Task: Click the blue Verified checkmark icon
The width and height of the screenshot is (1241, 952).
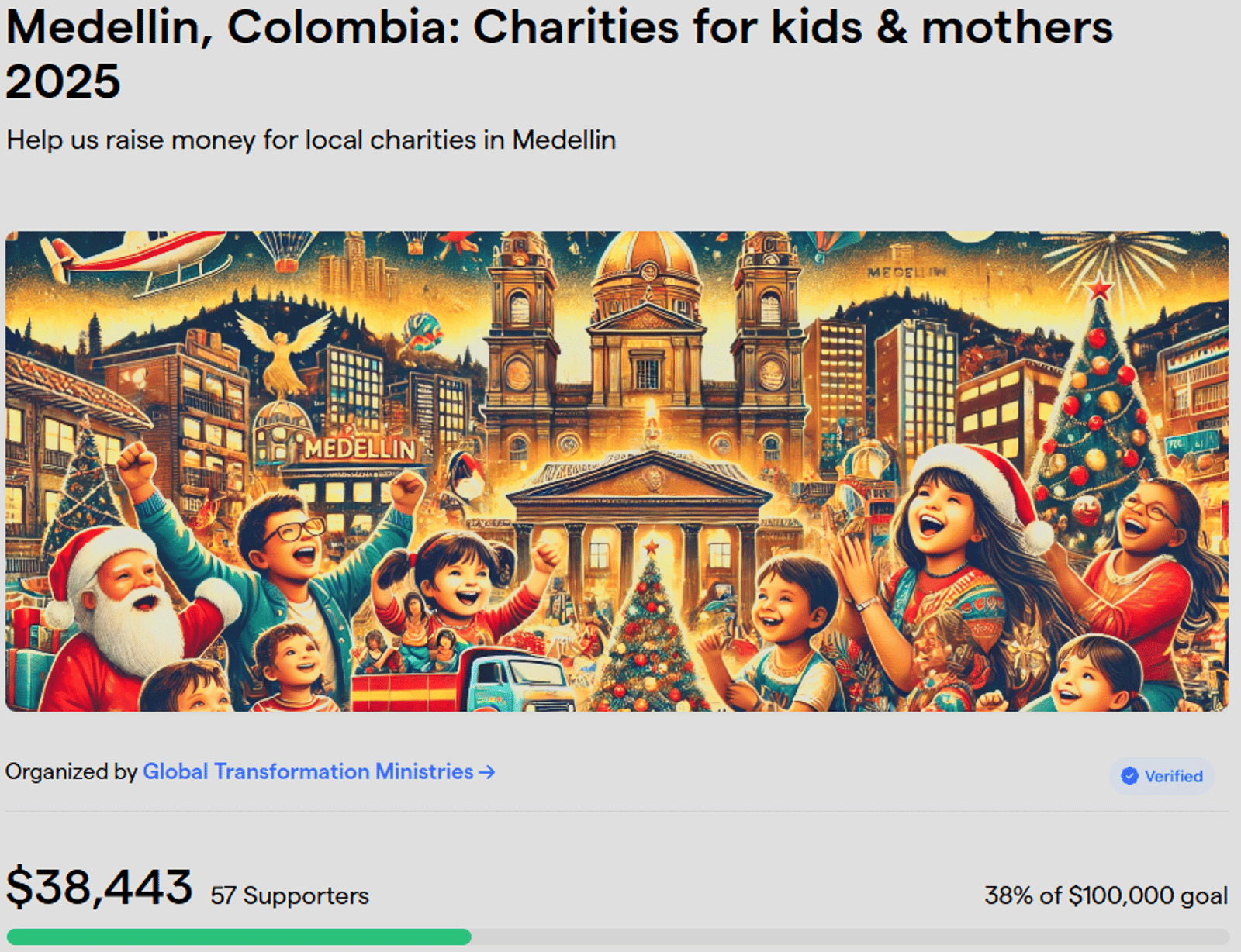Action: coord(1130,776)
